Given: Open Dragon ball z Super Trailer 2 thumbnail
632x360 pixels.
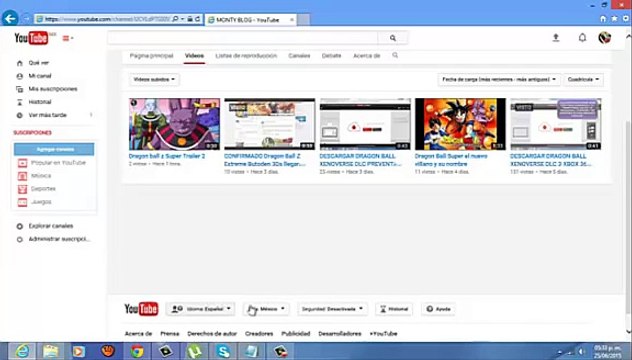Looking at the screenshot, I should click(174, 124).
